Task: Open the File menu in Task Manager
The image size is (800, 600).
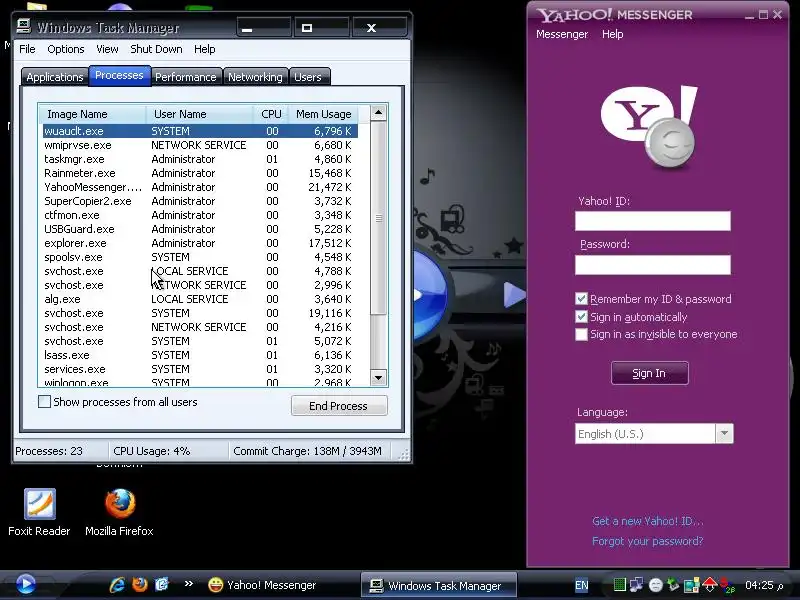Action: click(x=27, y=49)
